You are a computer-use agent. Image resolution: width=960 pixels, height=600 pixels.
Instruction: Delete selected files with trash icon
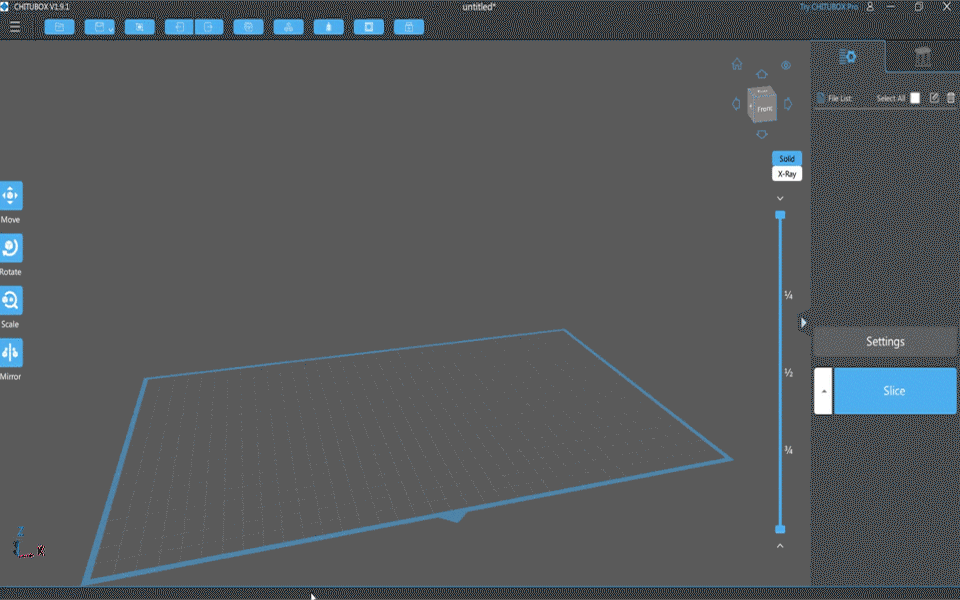pyautogui.click(x=951, y=98)
